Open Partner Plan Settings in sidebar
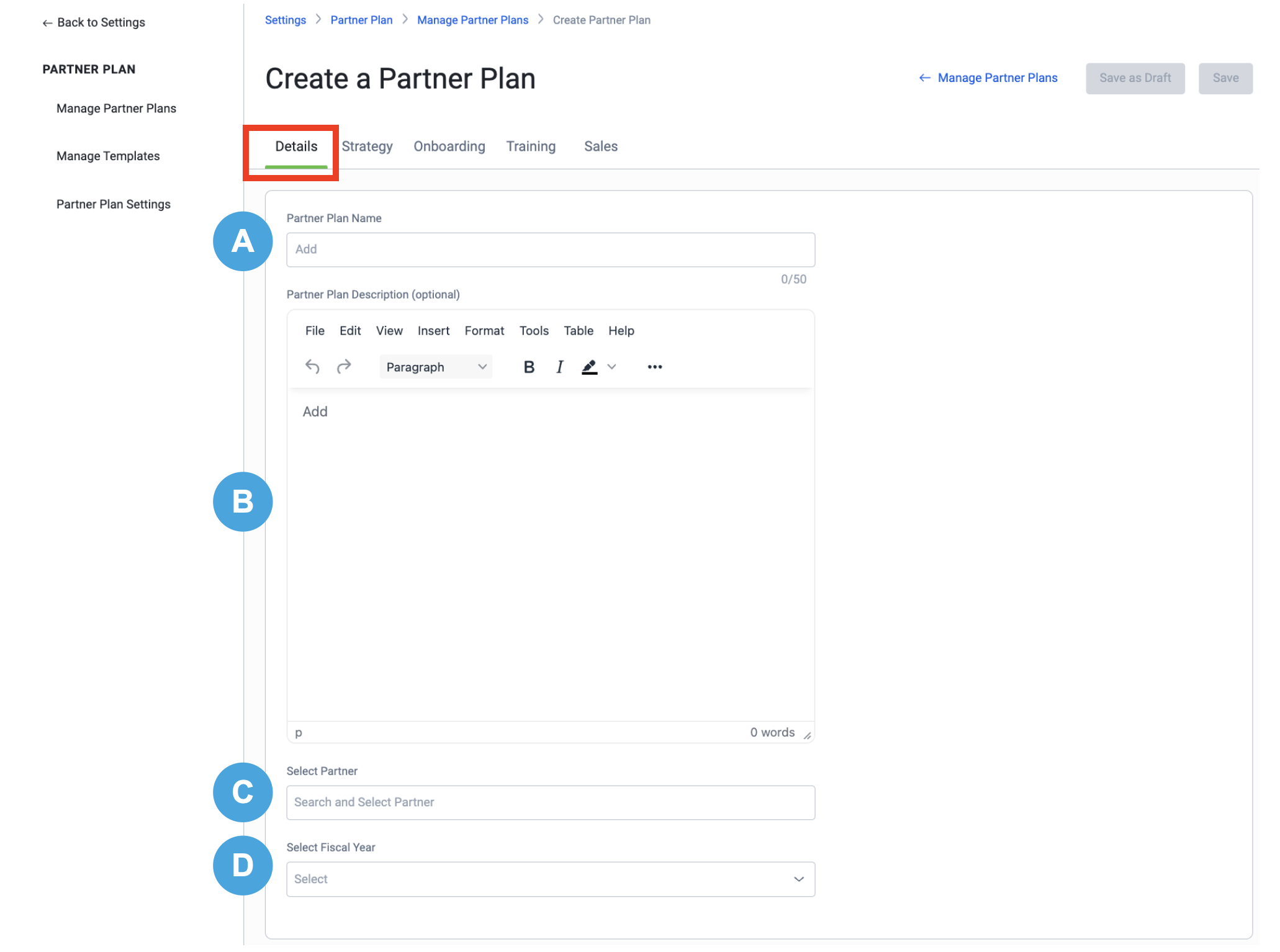Viewport: 1280px width, 952px height. [113, 205]
